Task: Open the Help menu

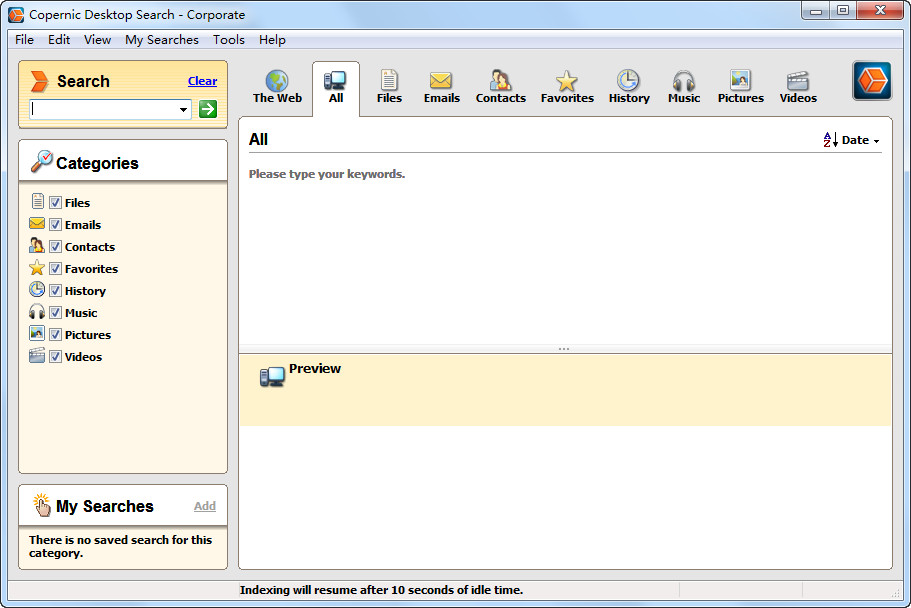Action: click(x=272, y=40)
